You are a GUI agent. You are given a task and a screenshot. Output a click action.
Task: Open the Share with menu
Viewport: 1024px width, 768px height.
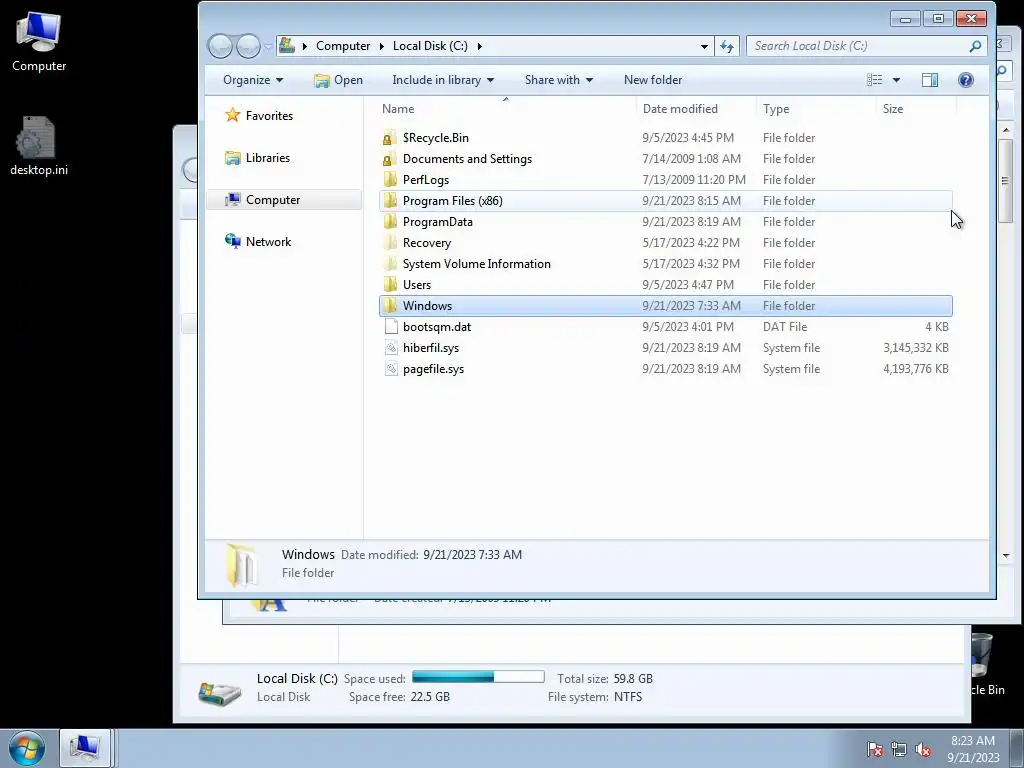coord(558,80)
